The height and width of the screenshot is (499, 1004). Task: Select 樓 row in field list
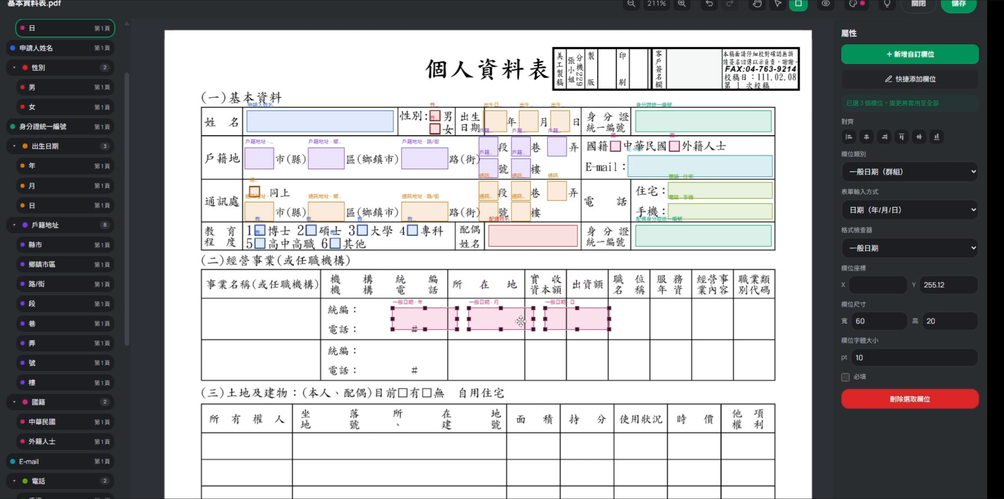(x=65, y=383)
